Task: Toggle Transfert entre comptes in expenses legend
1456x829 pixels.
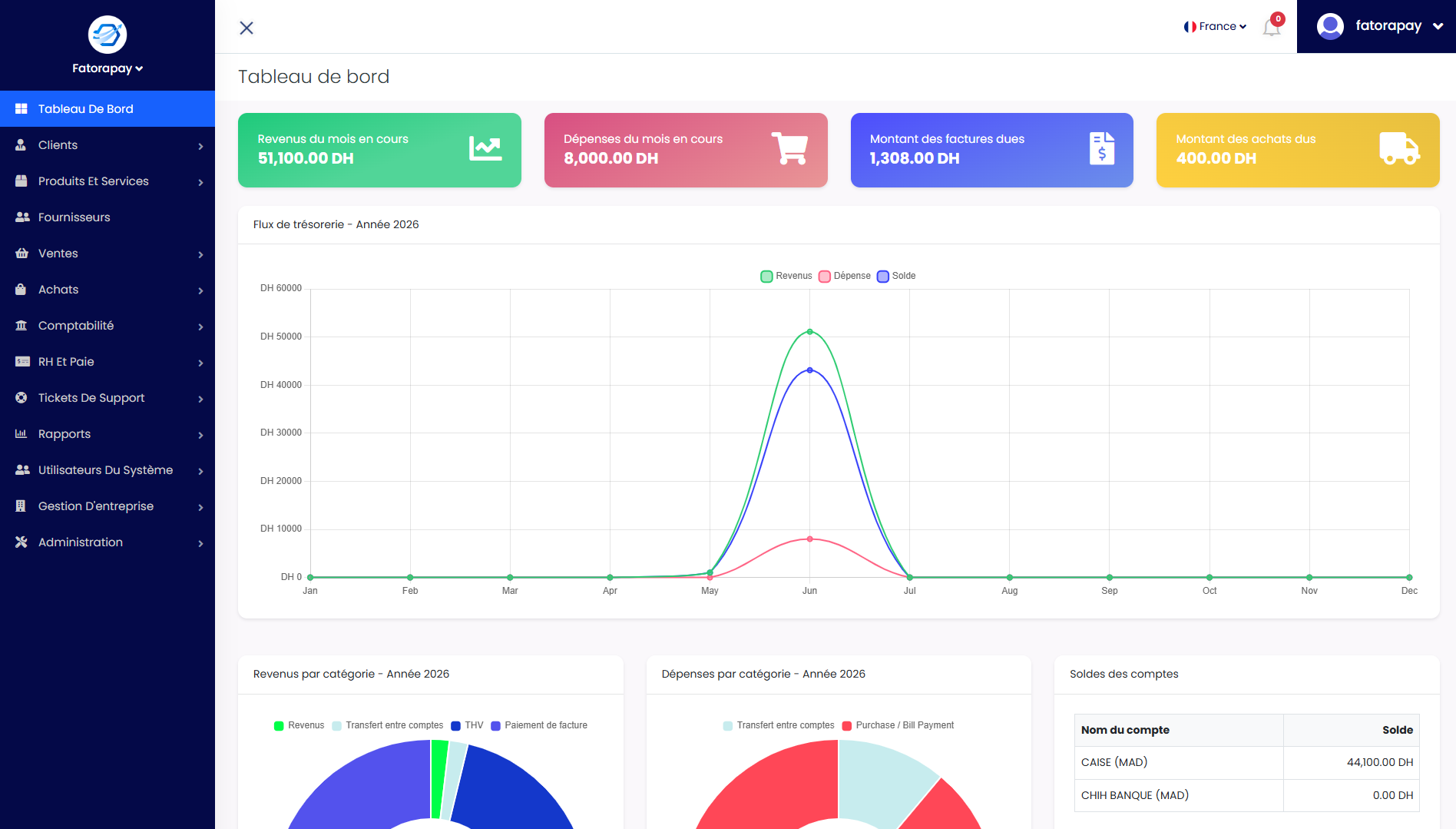Action: (x=779, y=725)
